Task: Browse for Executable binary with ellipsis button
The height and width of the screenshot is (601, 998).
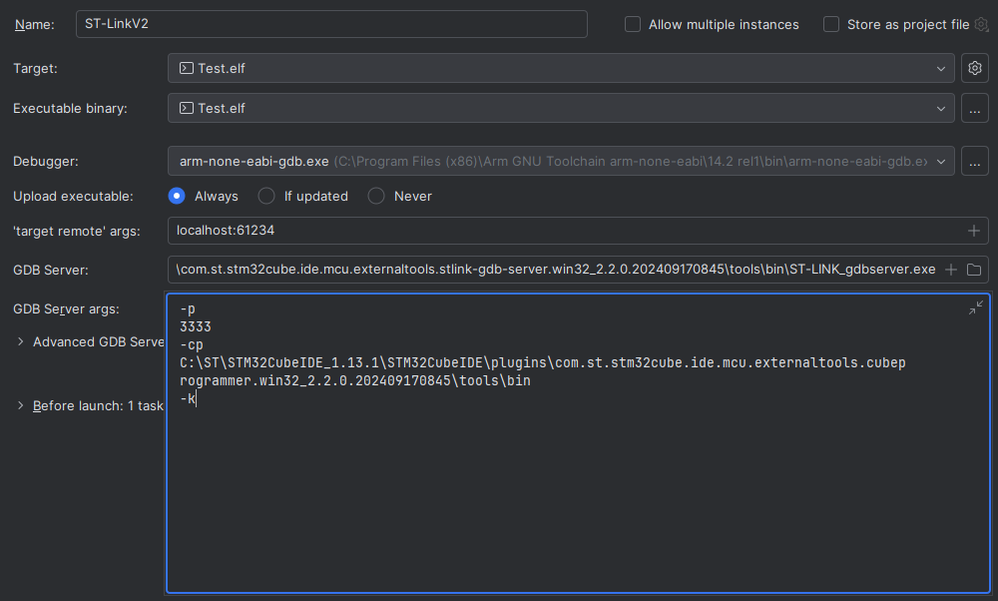Action: point(974,109)
